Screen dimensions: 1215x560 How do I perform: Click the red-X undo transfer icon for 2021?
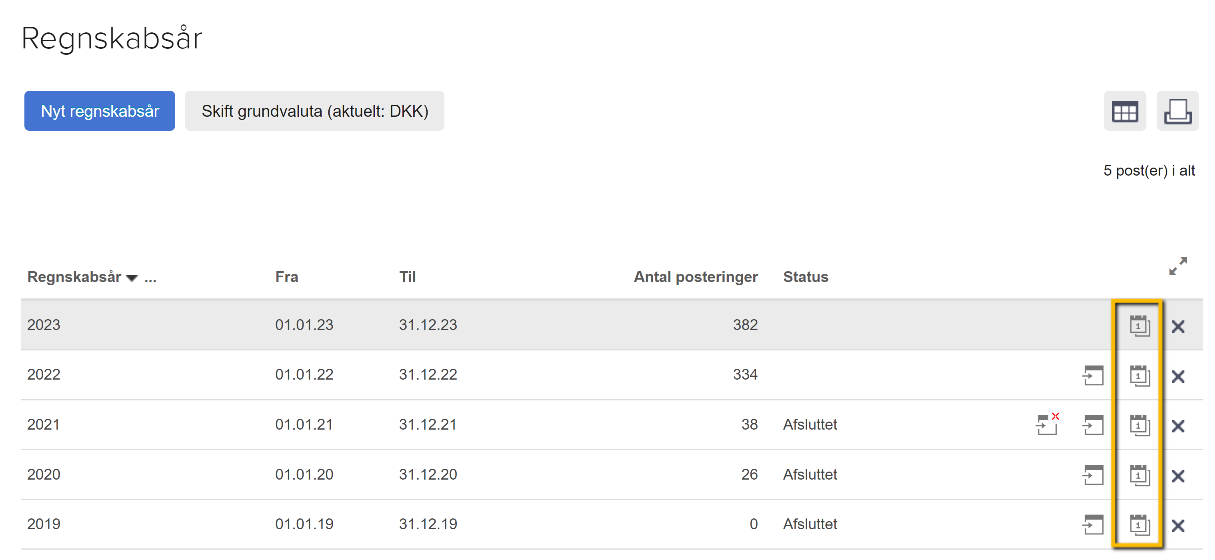pyautogui.click(x=1047, y=425)
